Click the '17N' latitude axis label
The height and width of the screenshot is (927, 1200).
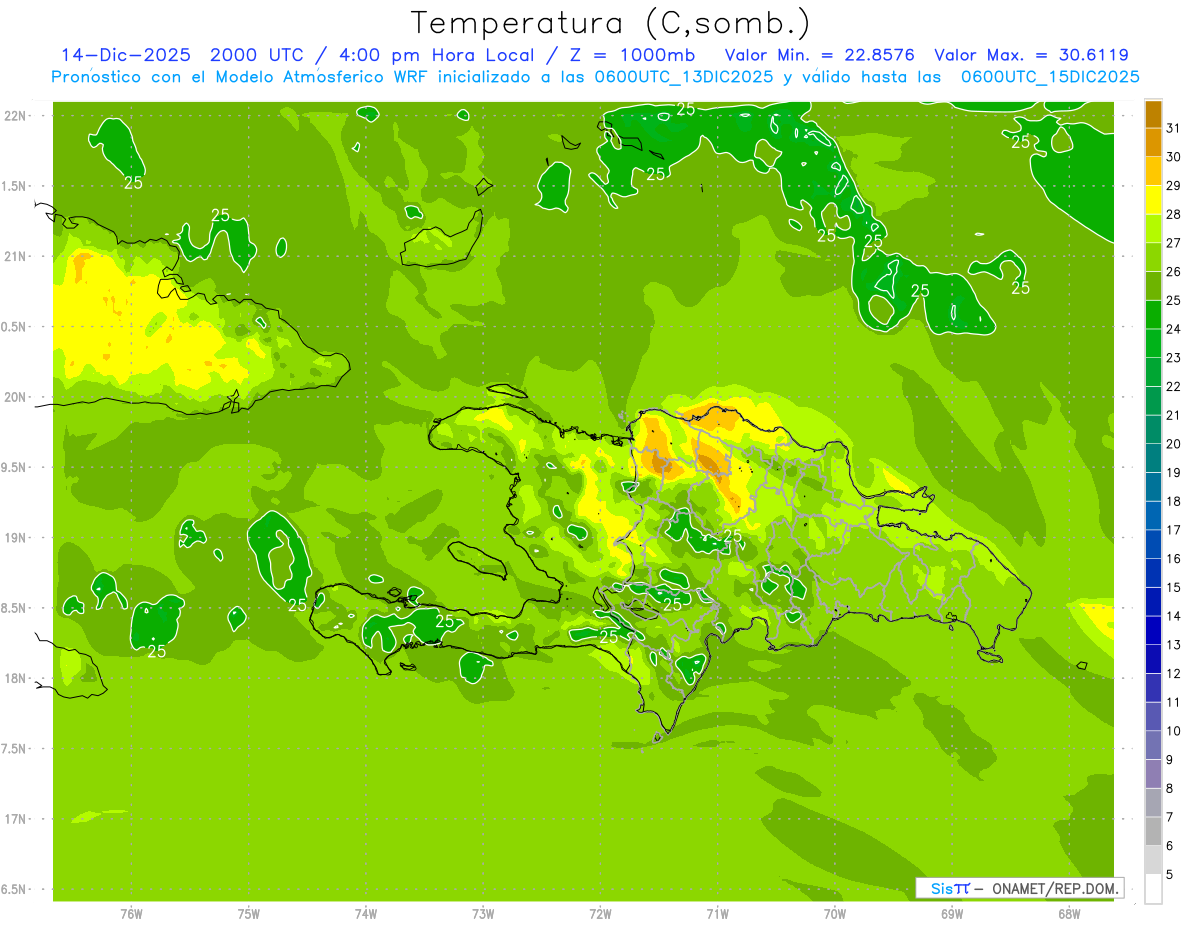(x=15, y=819)
